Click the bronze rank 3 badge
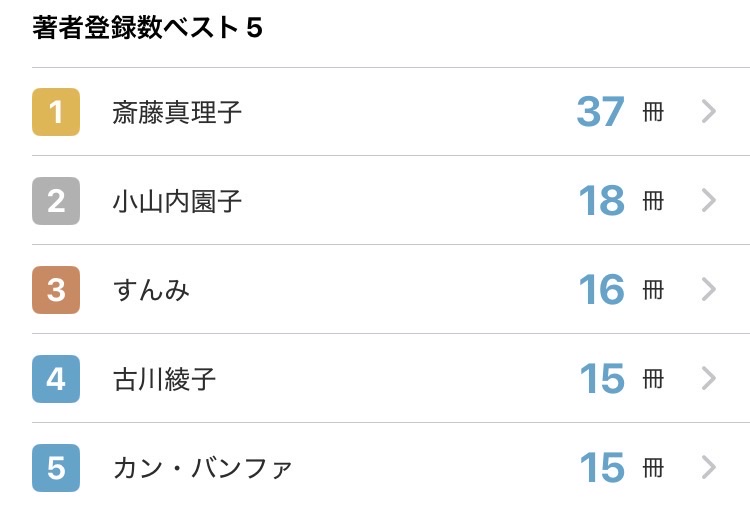Viewport: 750px width, 510px height. click(x=56, y=290)
